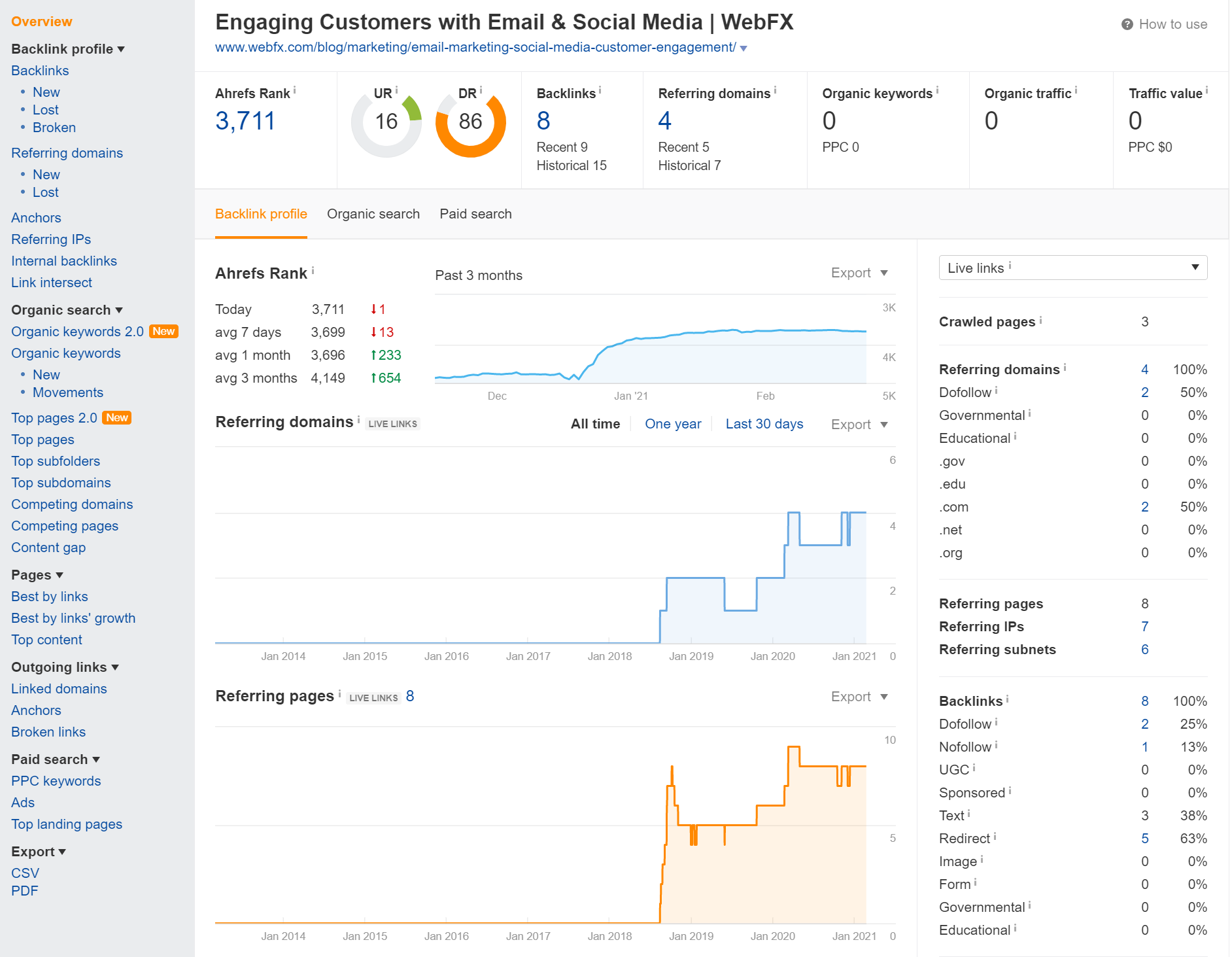
Task: Click Referring domains count 4 in top metrics
Action: 664,121
